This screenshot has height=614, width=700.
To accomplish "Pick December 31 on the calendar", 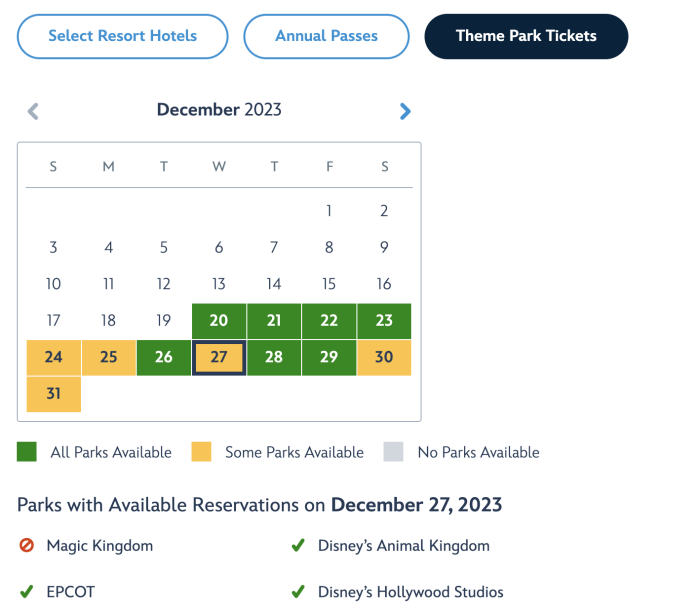I will [x=54, y=394].
